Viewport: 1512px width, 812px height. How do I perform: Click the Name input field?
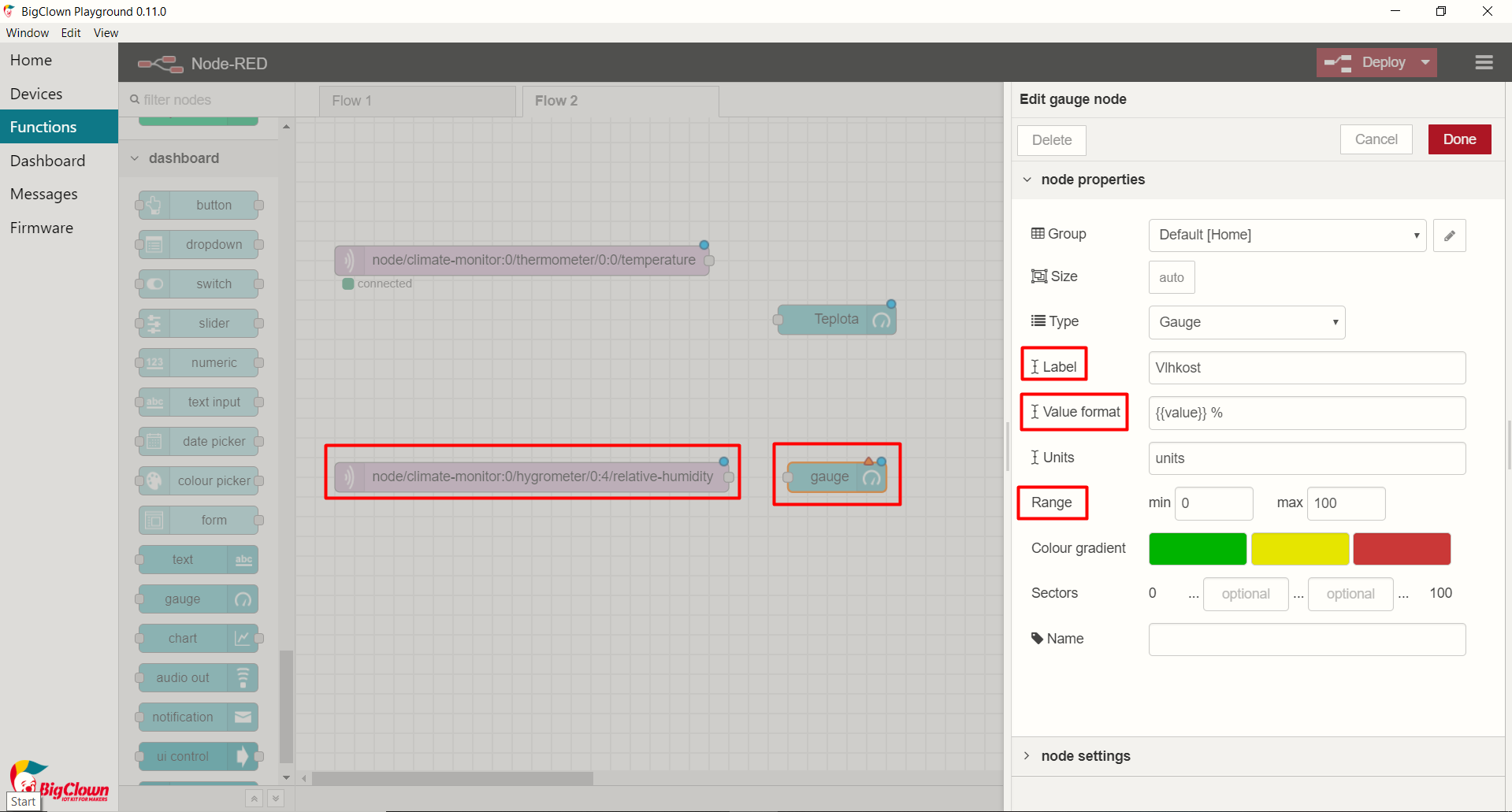point(1307,640)
